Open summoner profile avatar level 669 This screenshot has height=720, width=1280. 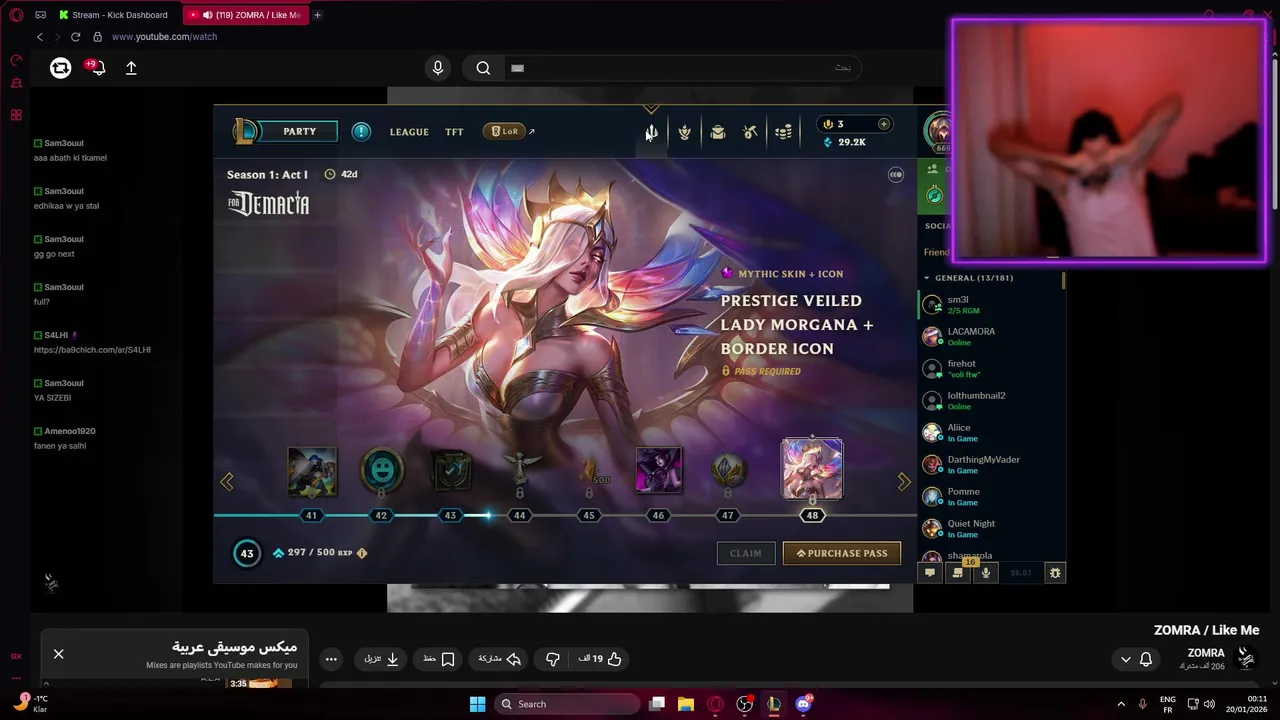[937, 131]
